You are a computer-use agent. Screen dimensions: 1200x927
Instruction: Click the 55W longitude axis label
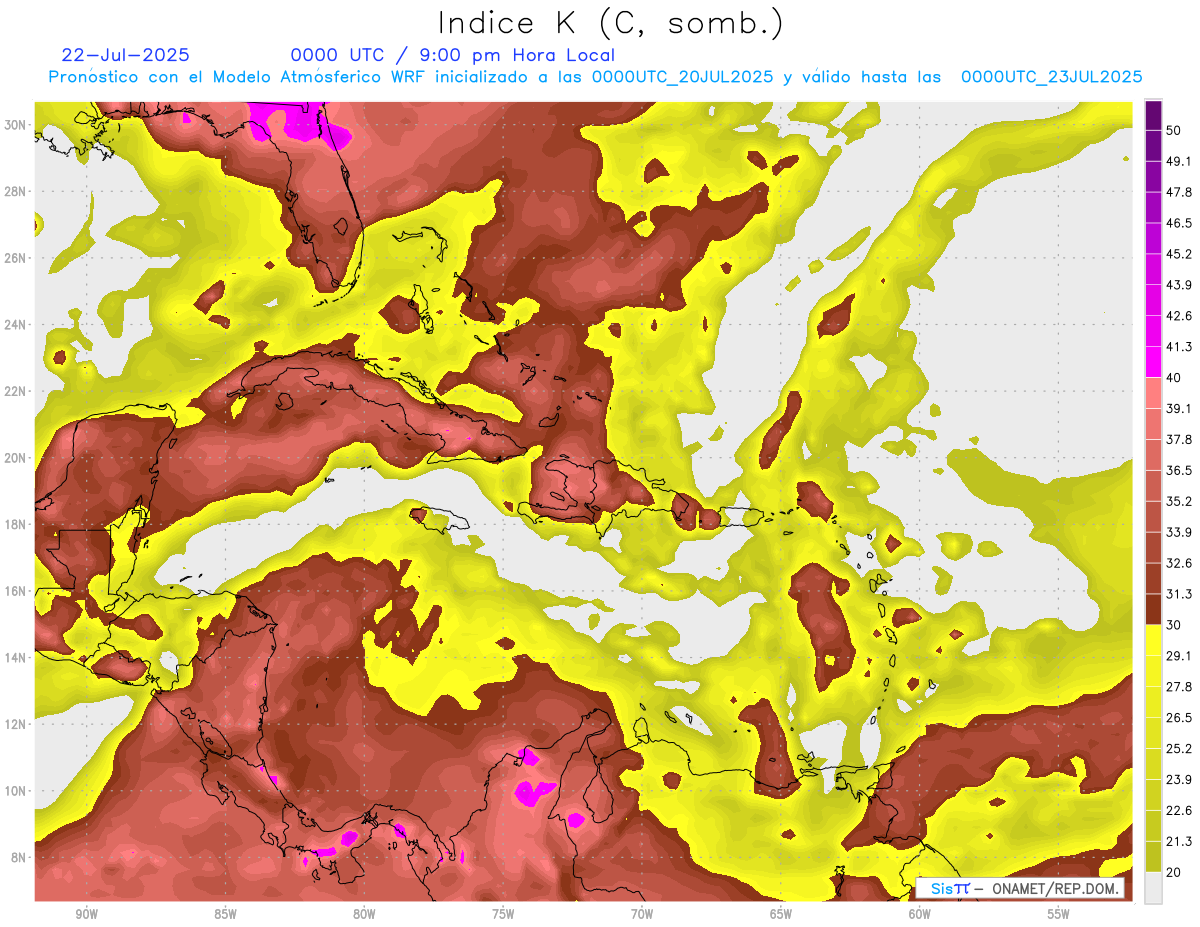click(1059, 915)
